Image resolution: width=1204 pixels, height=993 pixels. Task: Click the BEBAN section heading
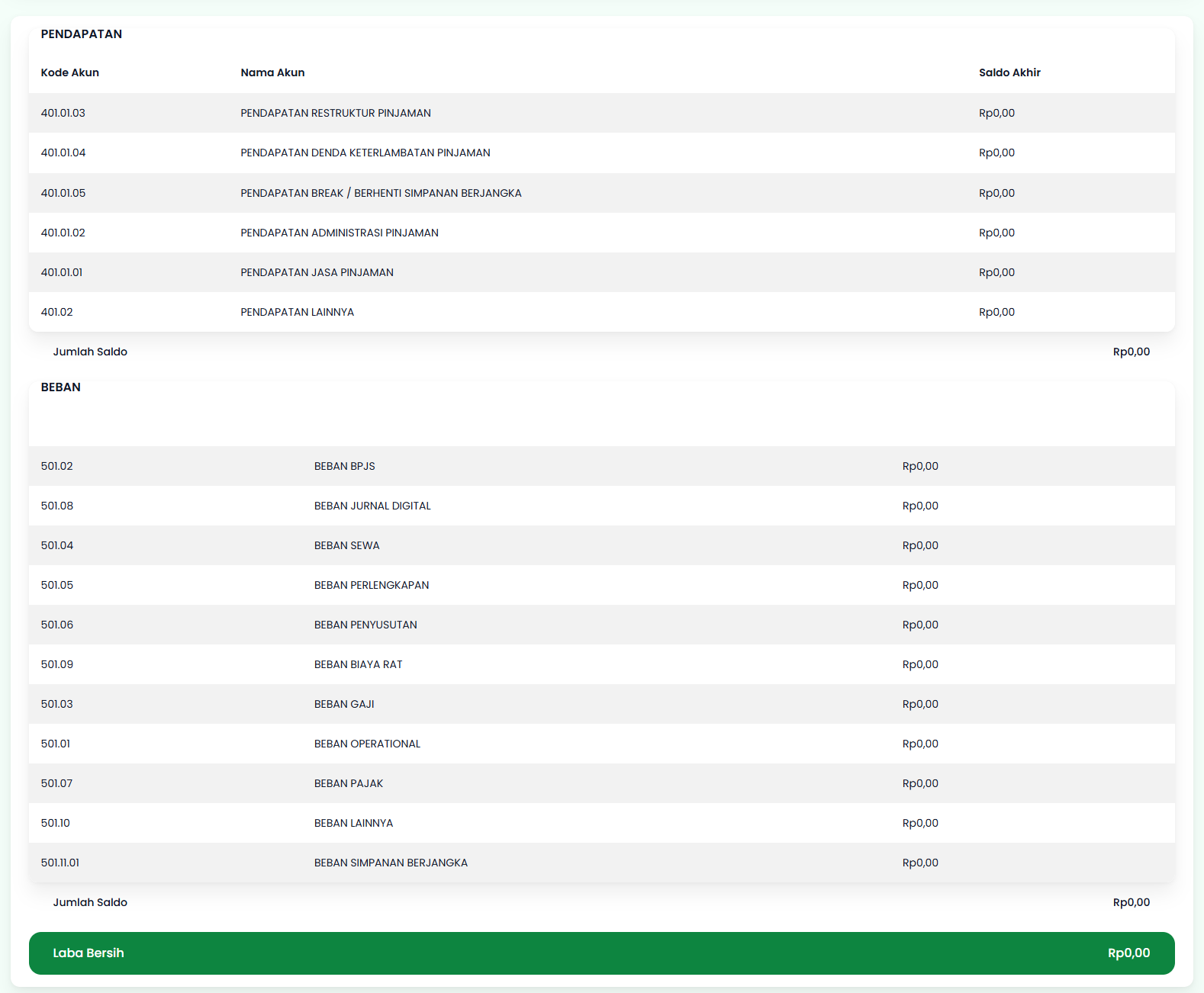click(60, 387)
